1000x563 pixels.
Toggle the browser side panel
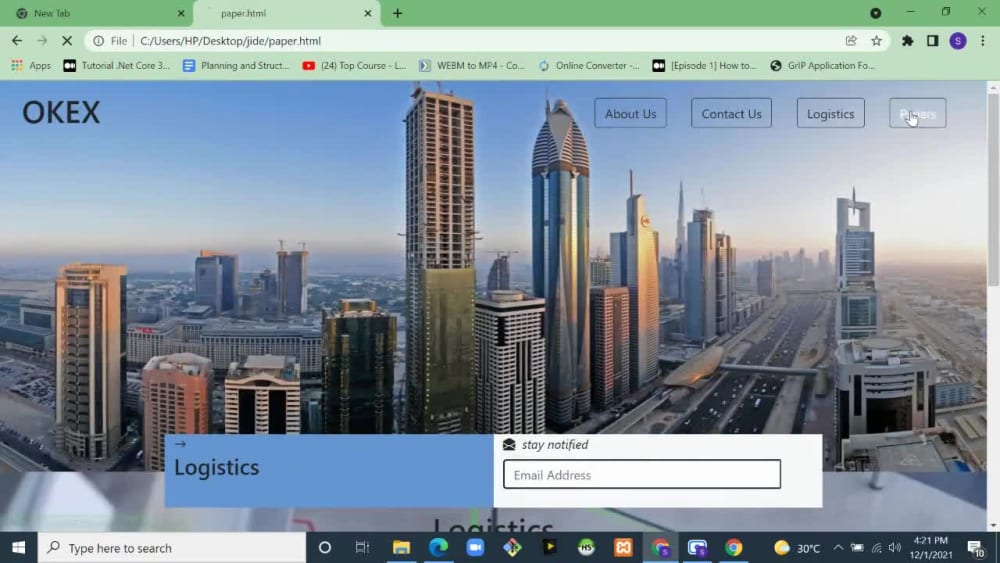click(932, 41)
